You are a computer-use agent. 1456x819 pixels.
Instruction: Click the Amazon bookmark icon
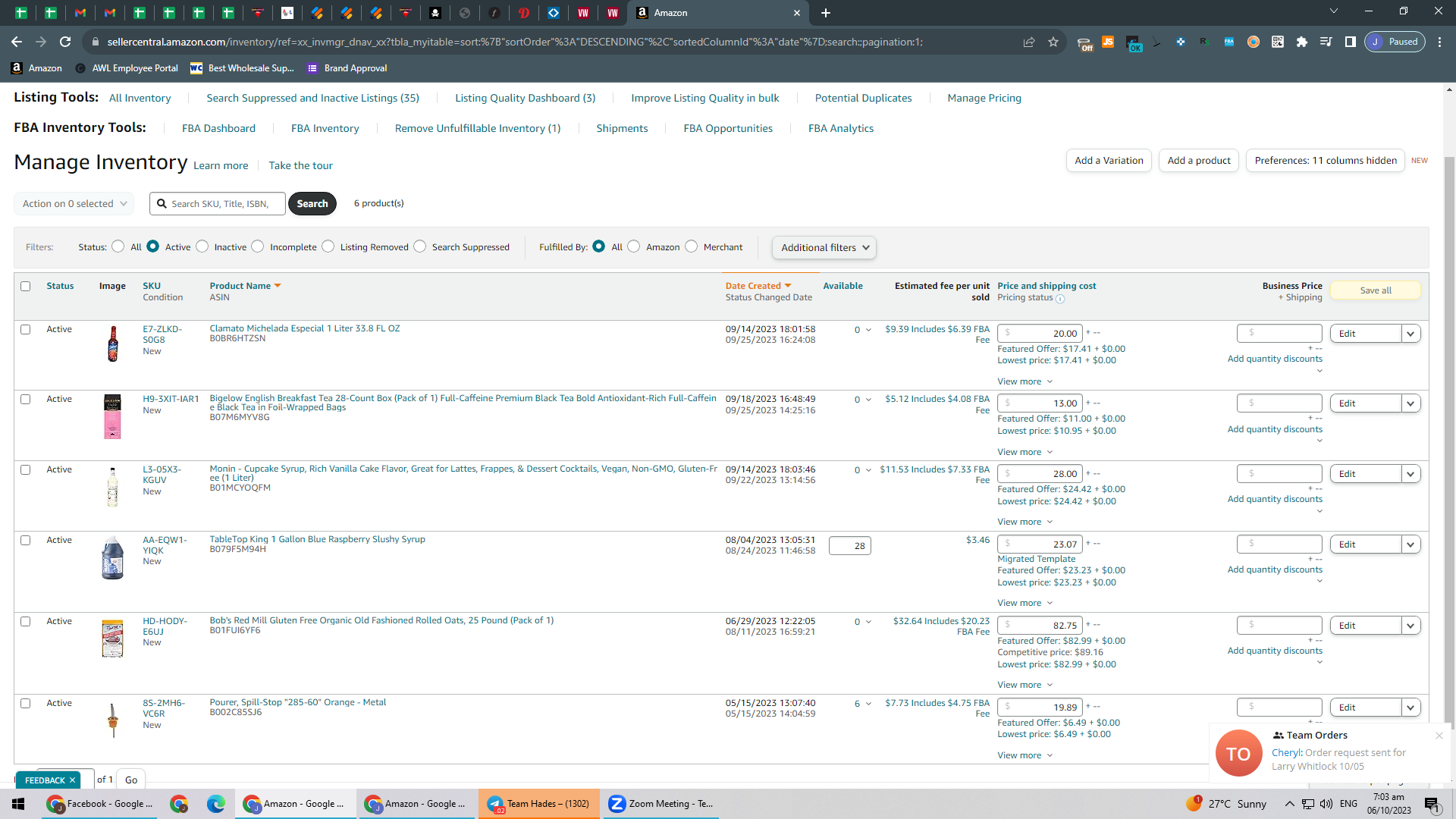click(x=17, y=68)
